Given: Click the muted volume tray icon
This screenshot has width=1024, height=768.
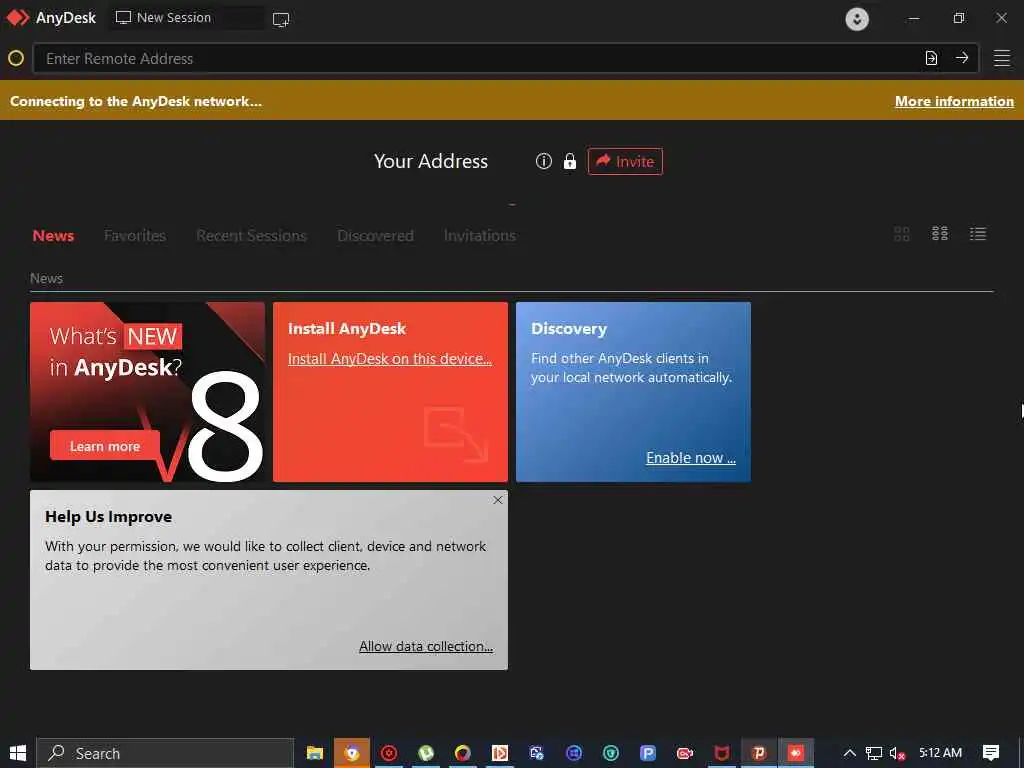Looking at the screenshot, I should click(x=897, y=753).
